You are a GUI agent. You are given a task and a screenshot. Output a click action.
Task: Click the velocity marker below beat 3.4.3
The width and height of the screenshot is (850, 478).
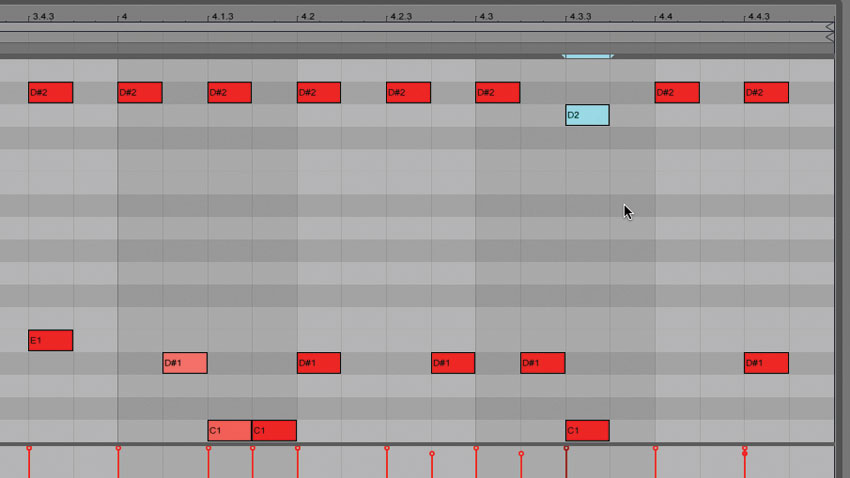click(x=29, y=448)
